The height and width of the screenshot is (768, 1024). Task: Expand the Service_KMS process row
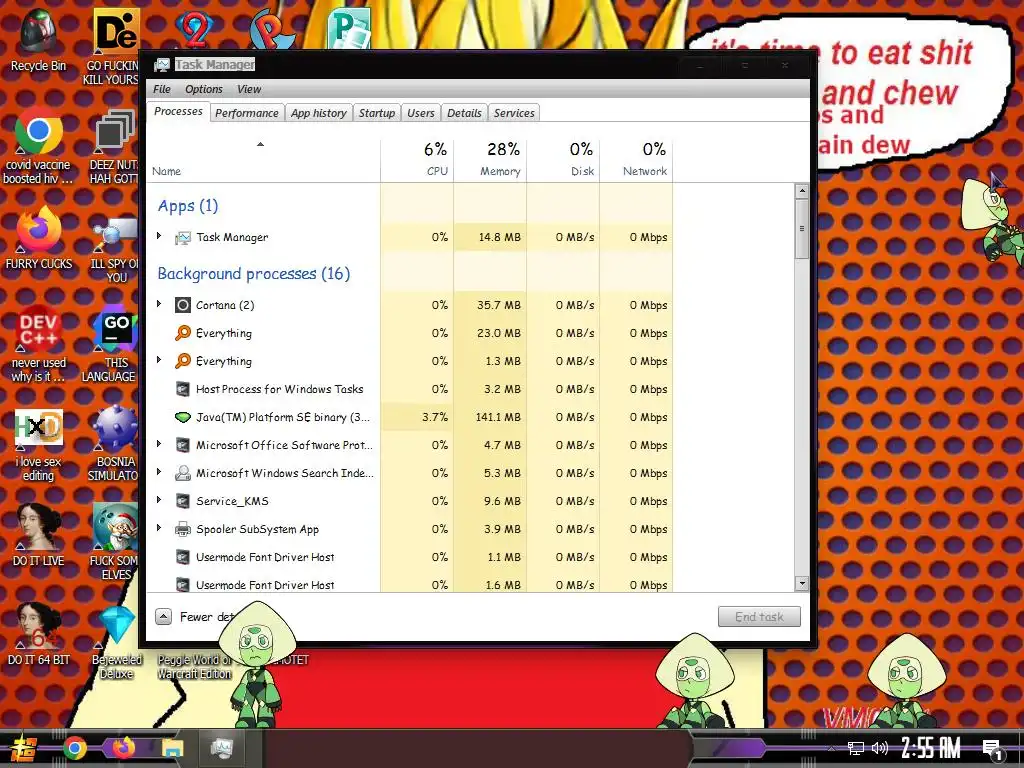(159, 500)
